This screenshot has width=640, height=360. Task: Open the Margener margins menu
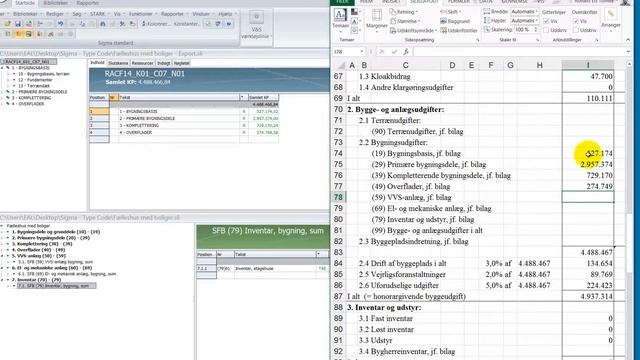pyautogui.click(x=376, y=19)
